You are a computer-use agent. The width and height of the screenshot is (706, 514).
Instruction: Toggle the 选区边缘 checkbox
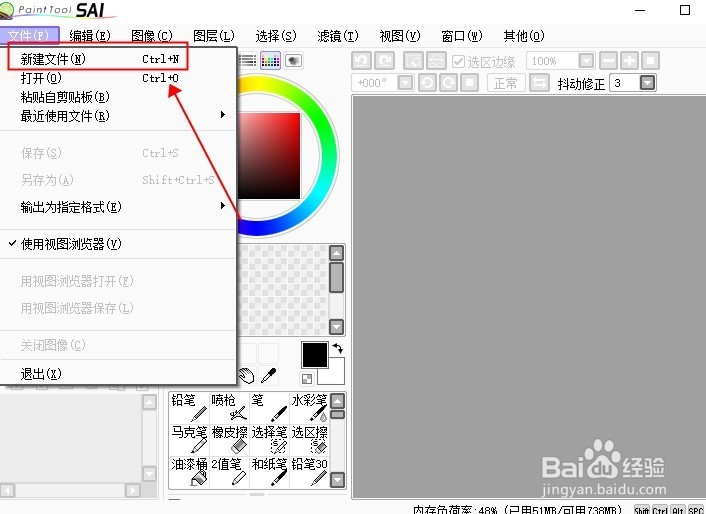pos(458,61)
